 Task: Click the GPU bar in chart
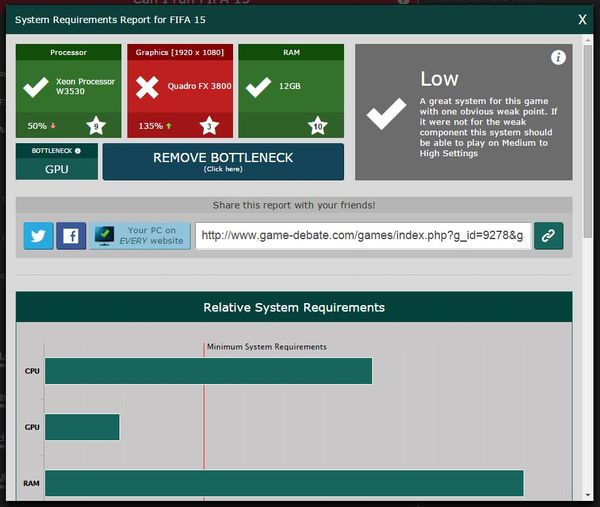[82, 427]
